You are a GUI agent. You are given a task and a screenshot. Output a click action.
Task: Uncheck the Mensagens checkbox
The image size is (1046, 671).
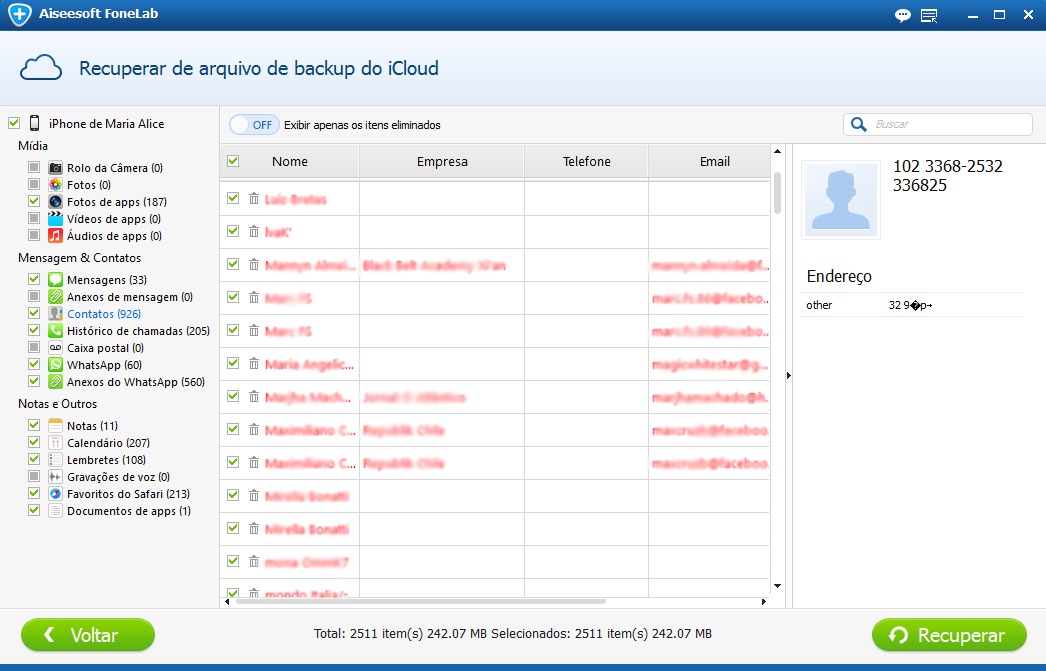[x=34, y=279]
